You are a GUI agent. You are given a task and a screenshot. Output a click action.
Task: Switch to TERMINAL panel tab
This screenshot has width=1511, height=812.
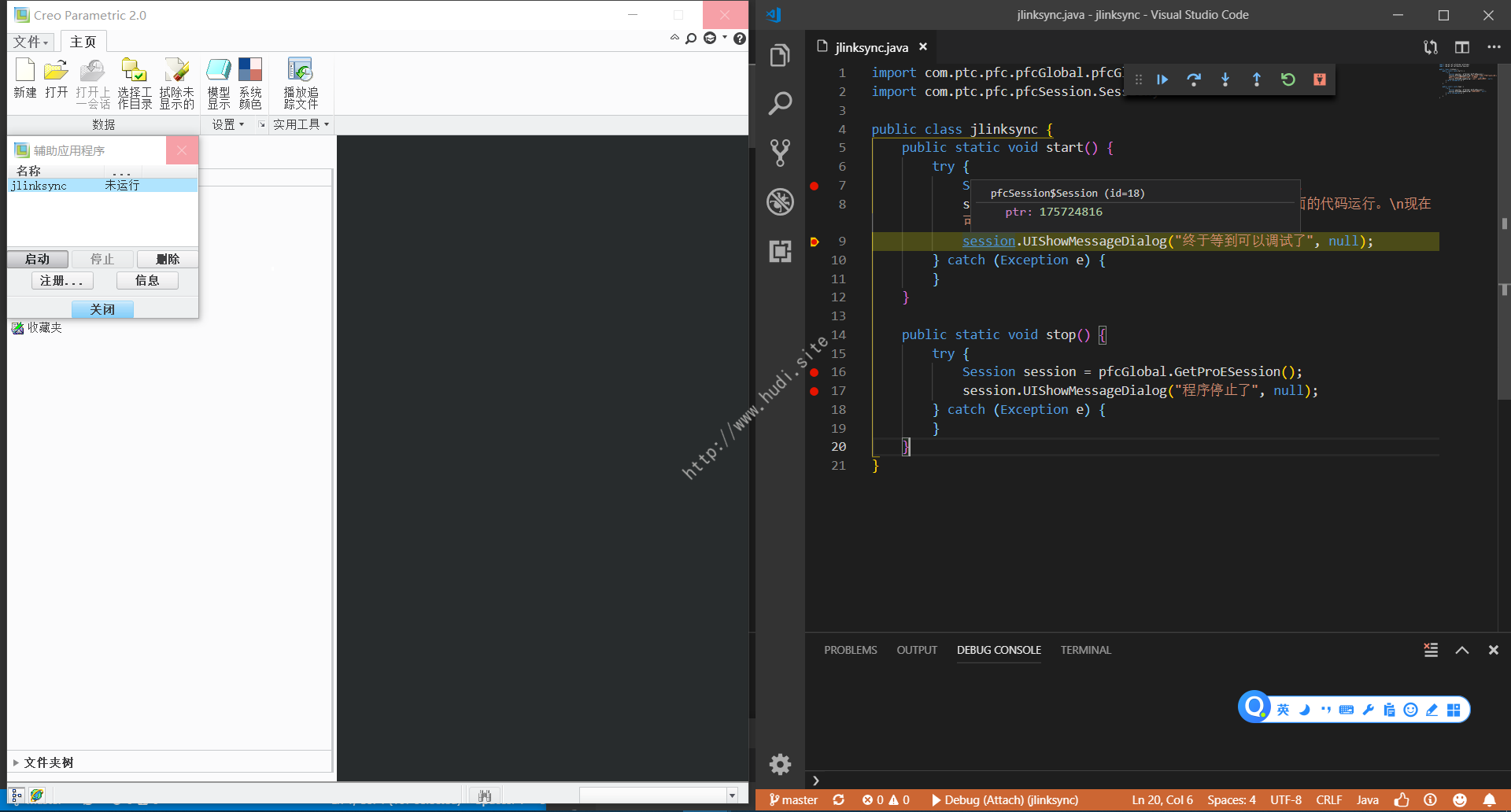1085,650
